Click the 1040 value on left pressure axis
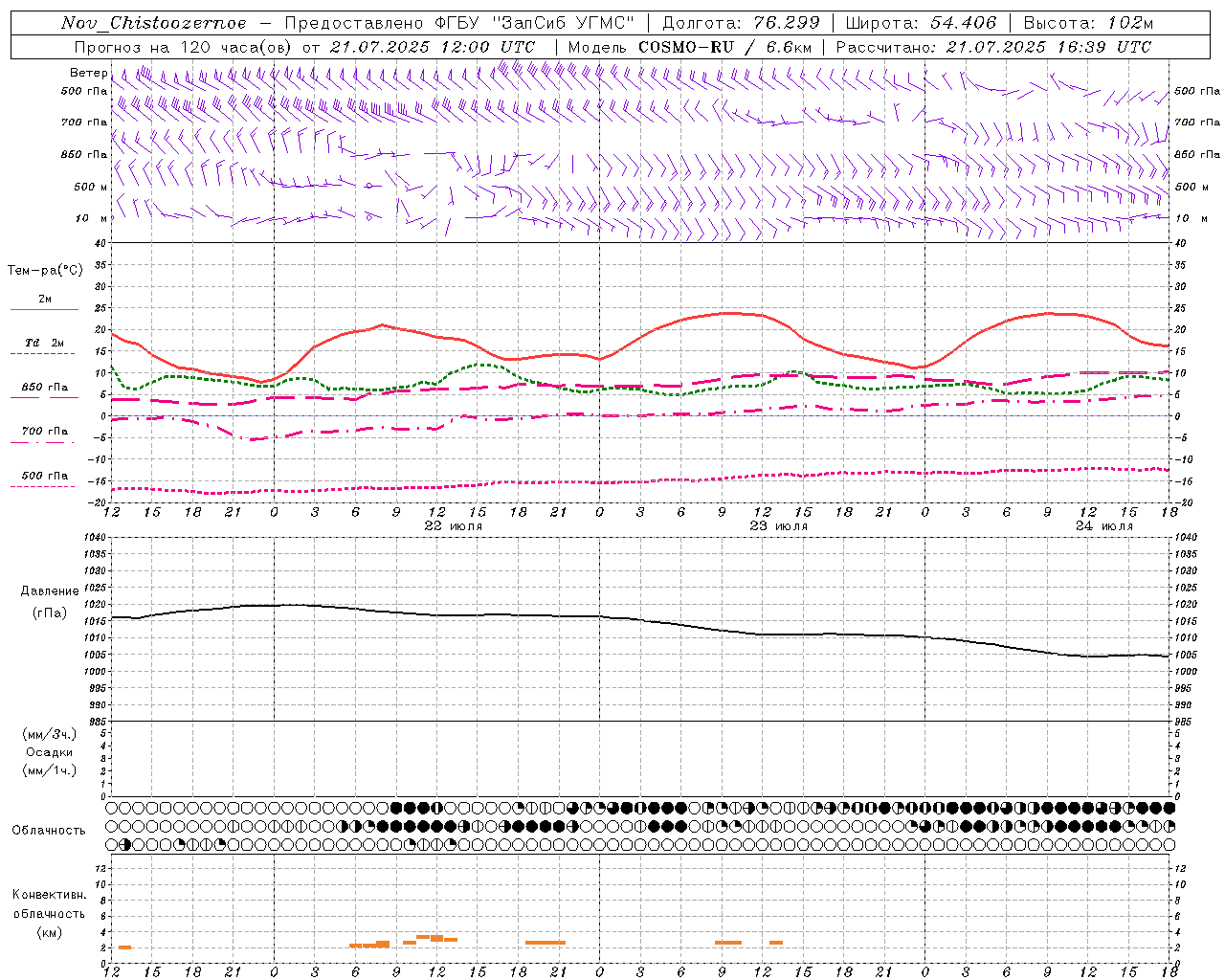The image size is (1225, 980). pos(95,538)
